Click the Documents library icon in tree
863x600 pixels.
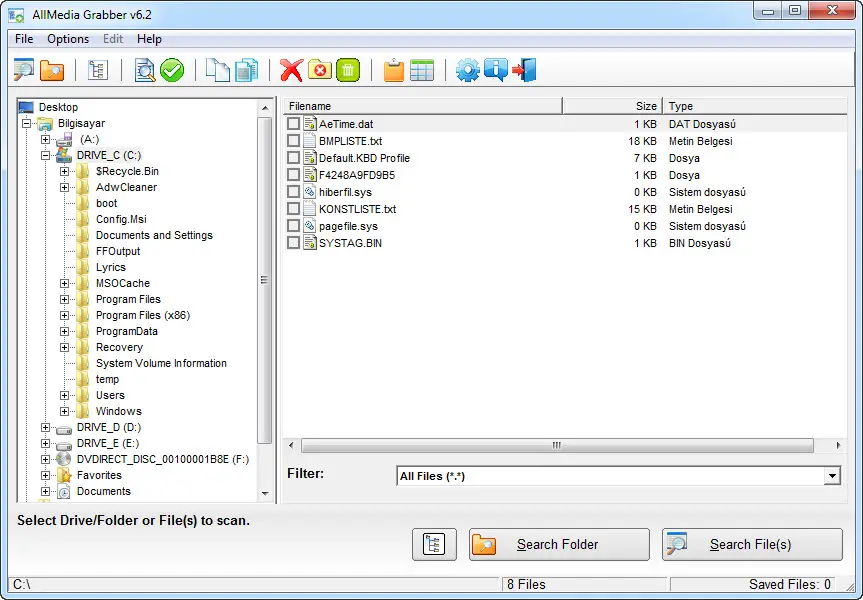click(64, 491)
